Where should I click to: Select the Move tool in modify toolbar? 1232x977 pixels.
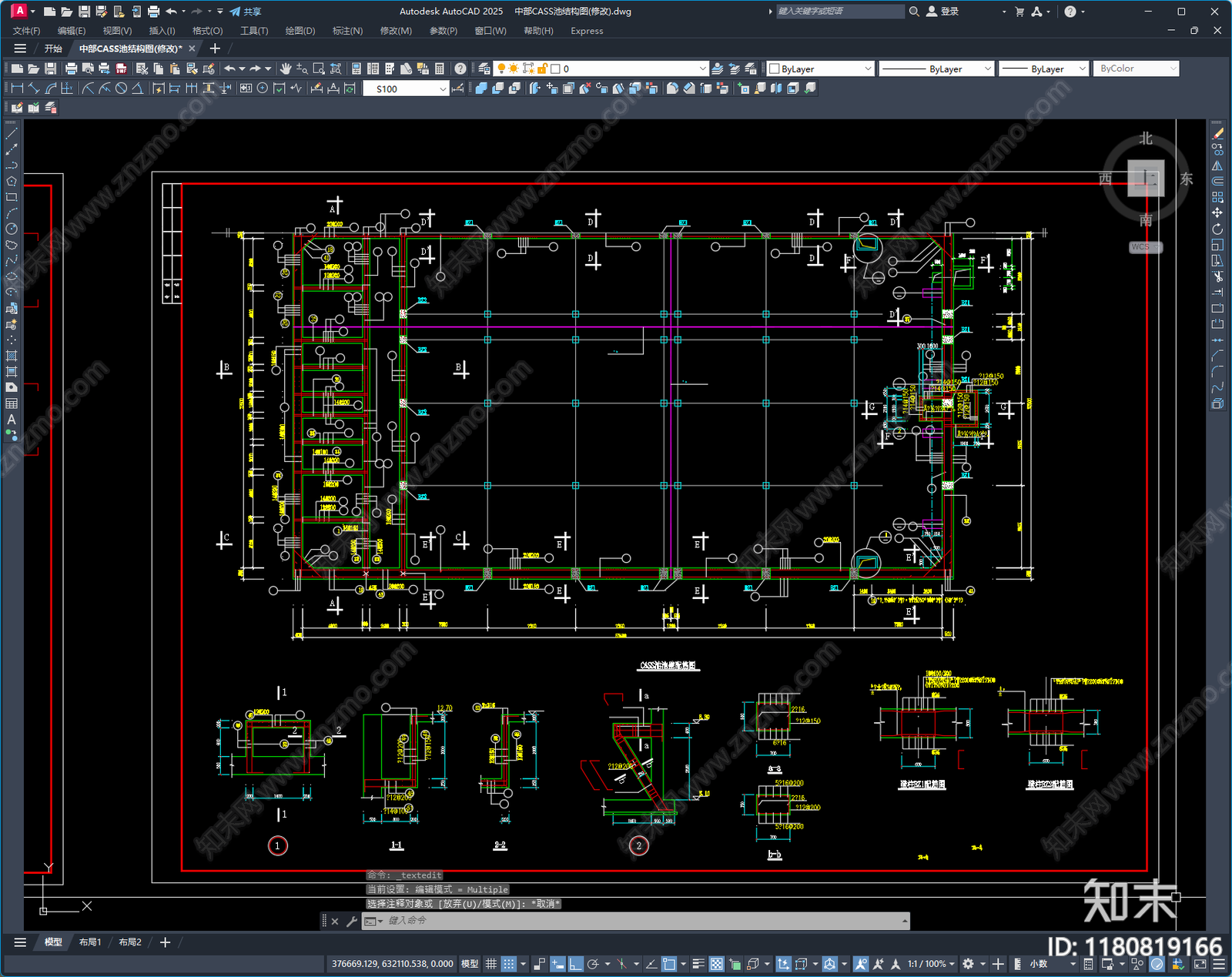coord(1217,212)
